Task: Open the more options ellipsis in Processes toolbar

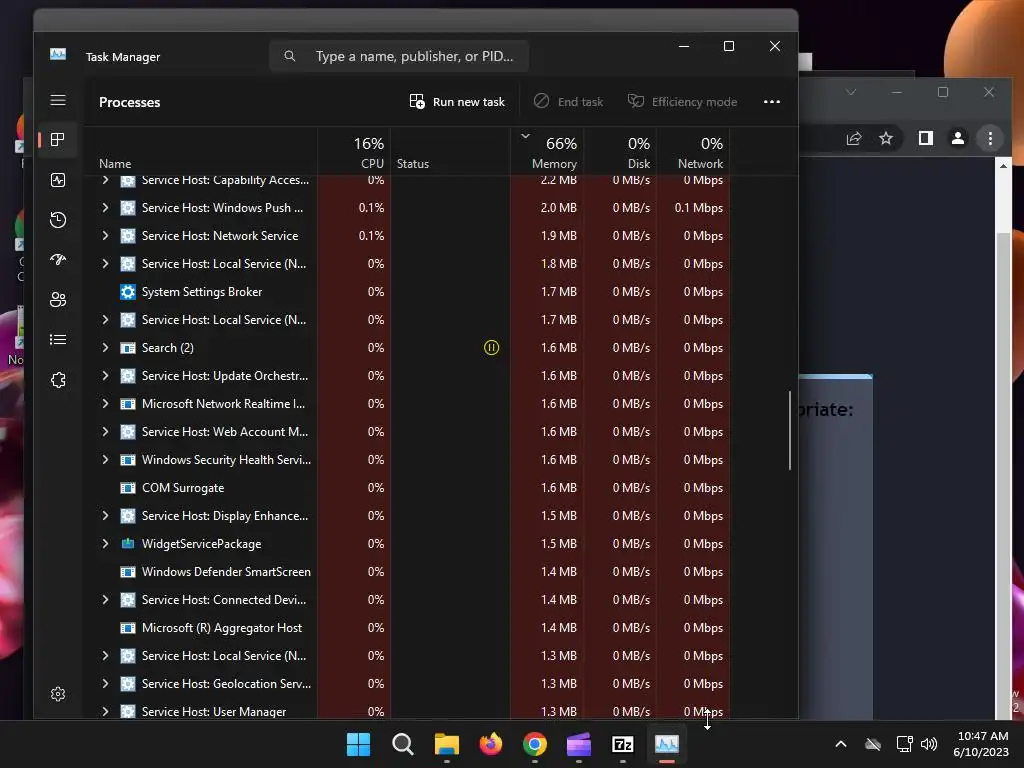Action: pyautogui.click(x=772, y=102)
